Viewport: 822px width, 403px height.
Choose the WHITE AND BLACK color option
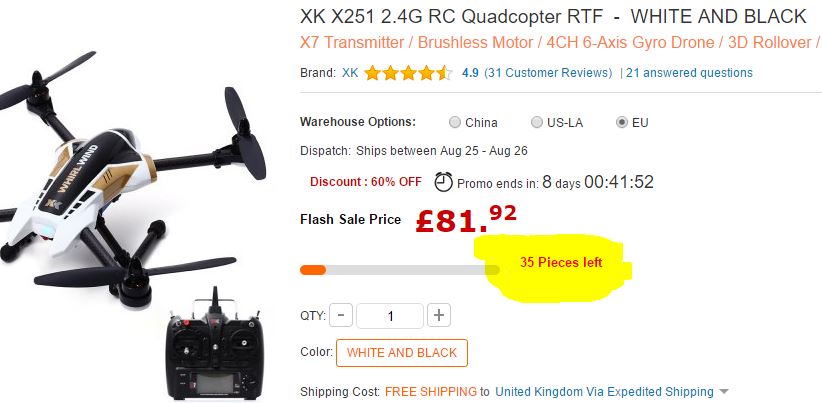(402, 353)
